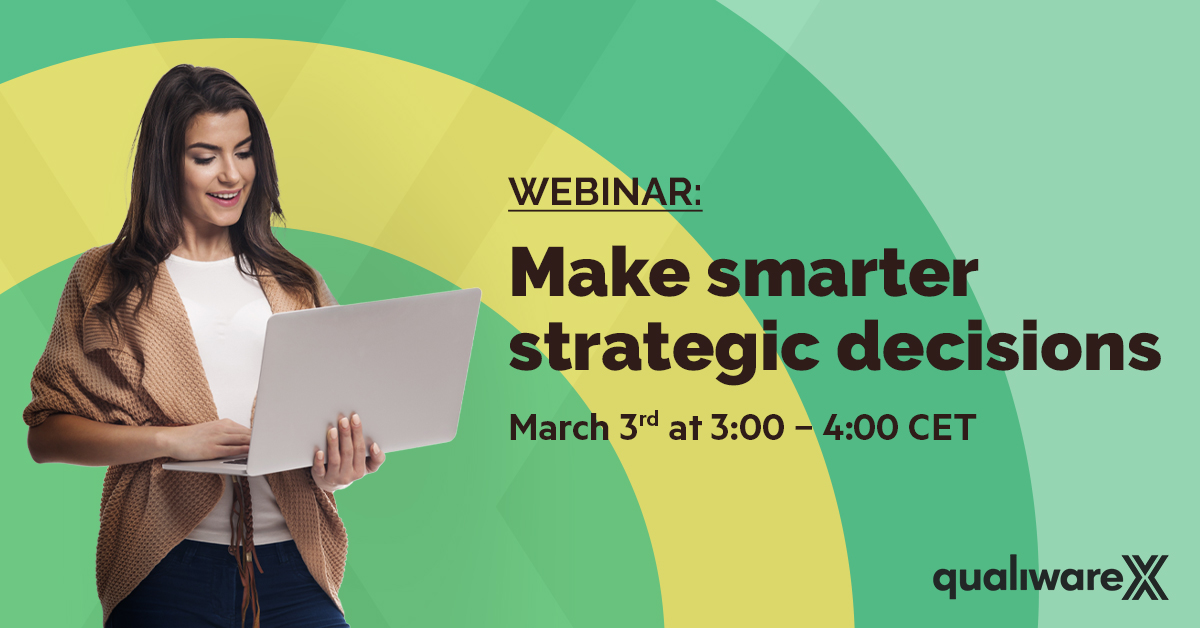
Task: Click the "Make smarter strategic decisions" headline
Action: (x=835, y=310)
